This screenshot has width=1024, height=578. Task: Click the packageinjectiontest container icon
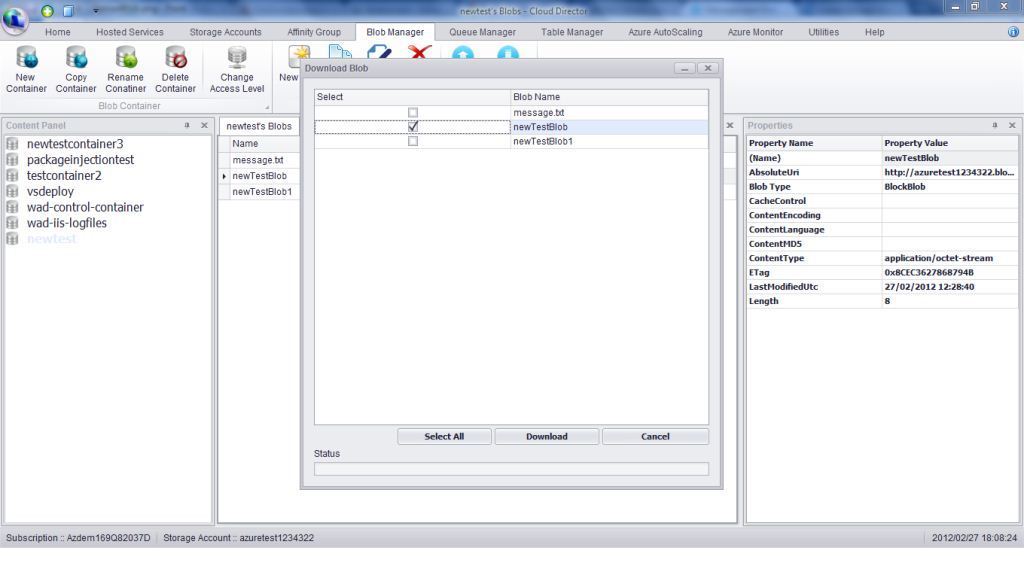(x=12, y=159)
